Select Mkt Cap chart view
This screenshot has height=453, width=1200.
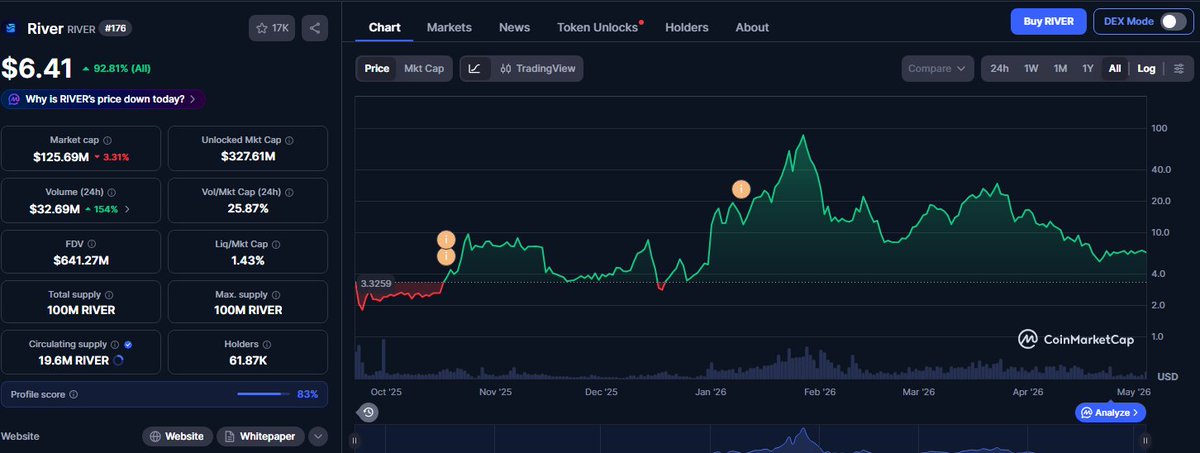point(424,68)
